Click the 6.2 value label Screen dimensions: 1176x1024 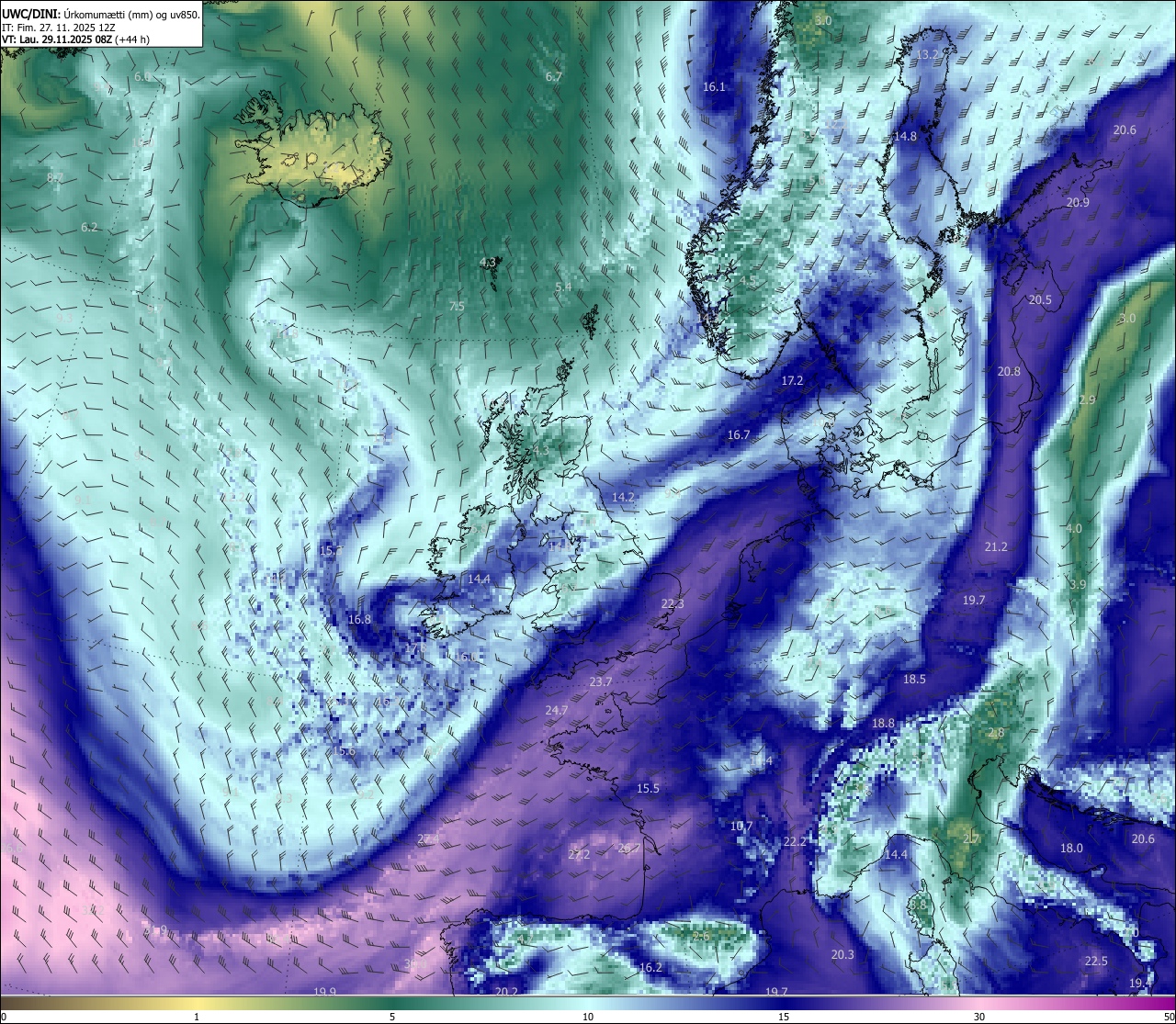point(89,228)
